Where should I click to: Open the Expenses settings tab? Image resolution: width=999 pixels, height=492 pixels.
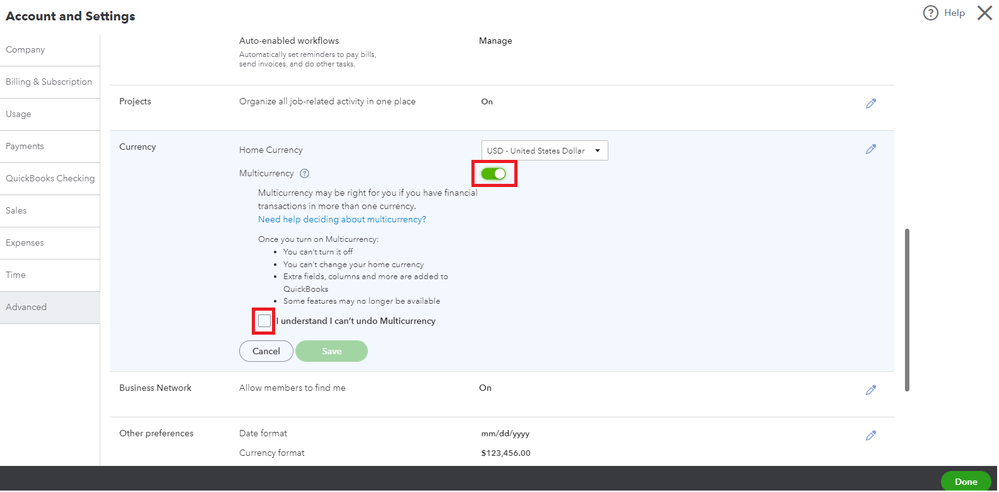[50, 243]
